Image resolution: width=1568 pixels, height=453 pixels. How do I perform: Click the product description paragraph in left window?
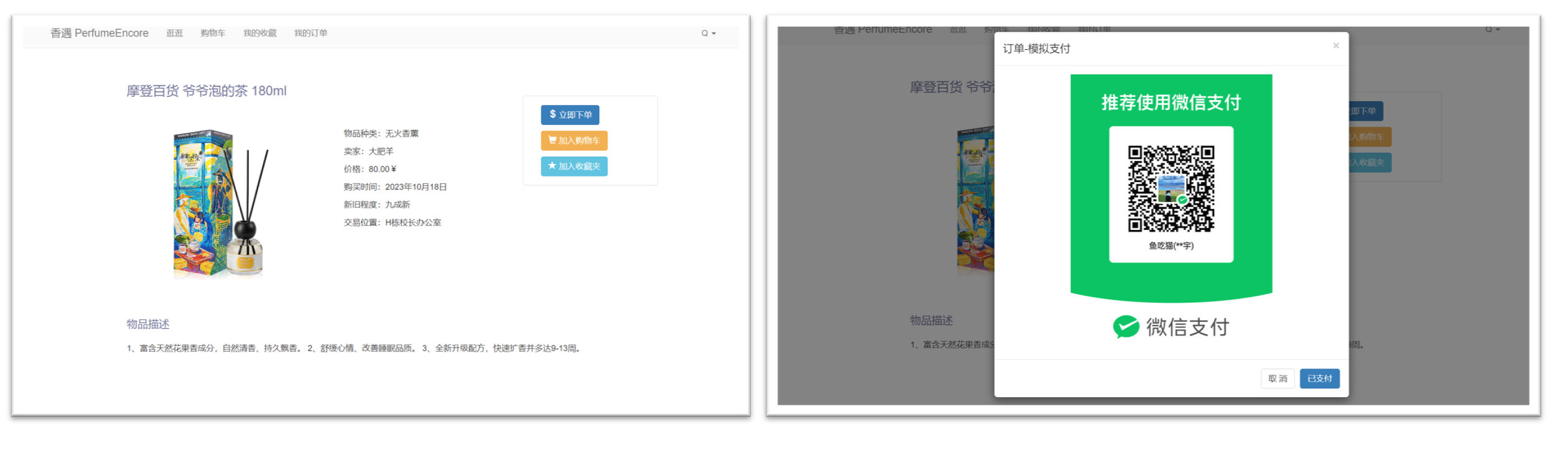click(355, 348)
